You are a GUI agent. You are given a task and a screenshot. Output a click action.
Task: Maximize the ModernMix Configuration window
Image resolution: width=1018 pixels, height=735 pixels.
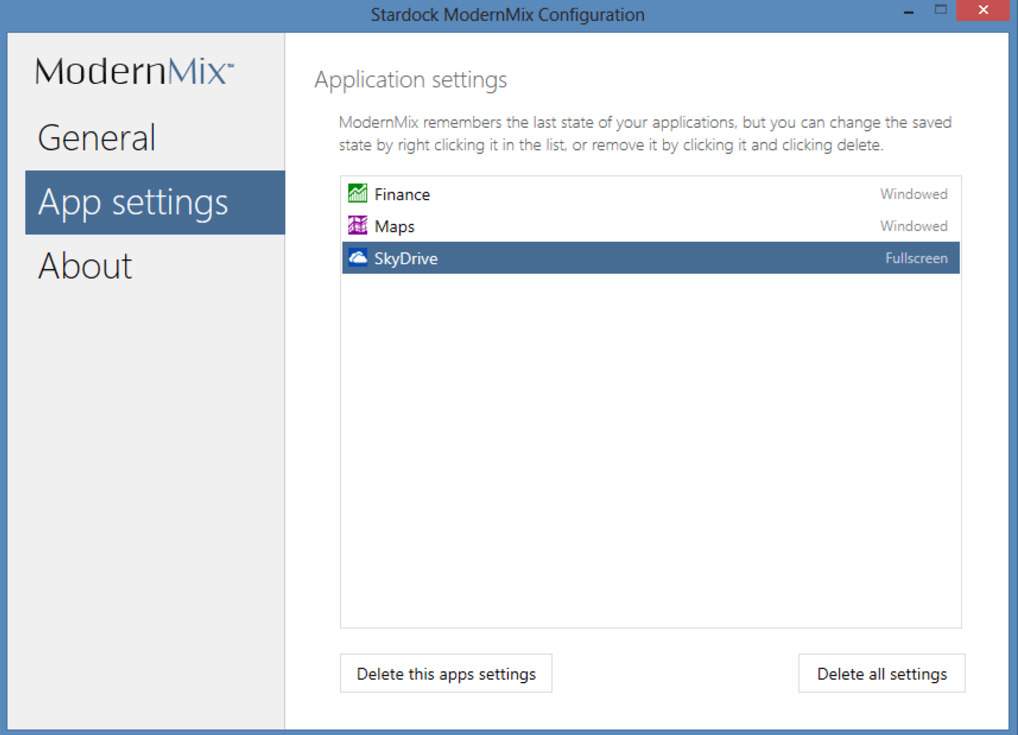[x=940, y=10]
